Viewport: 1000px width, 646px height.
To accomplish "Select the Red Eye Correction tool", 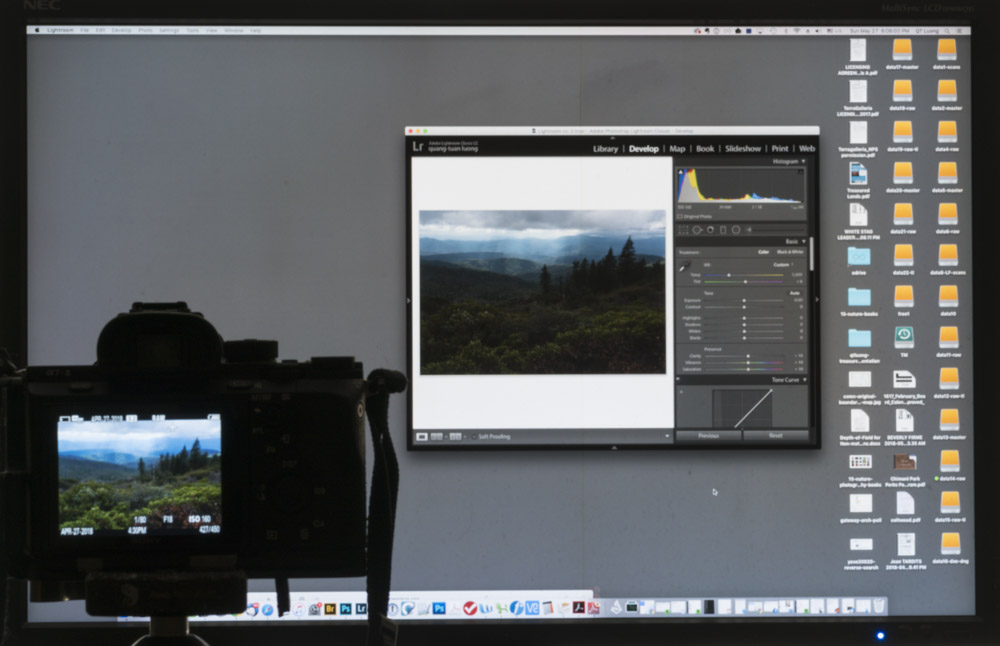I will [x=710, y=230].
